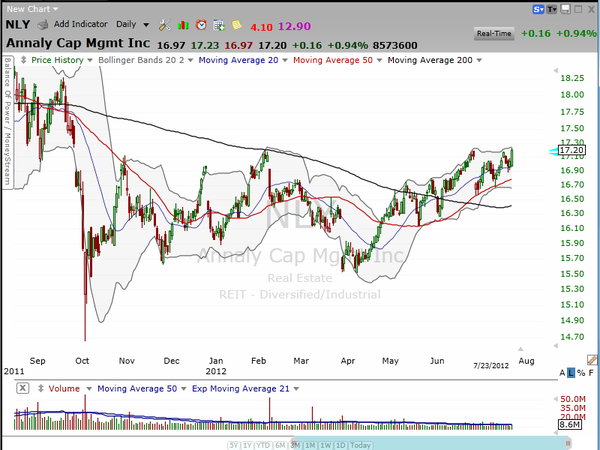Screen dimensions: 600x450
Task: Select the 3M range button
Action: point(295,445)
